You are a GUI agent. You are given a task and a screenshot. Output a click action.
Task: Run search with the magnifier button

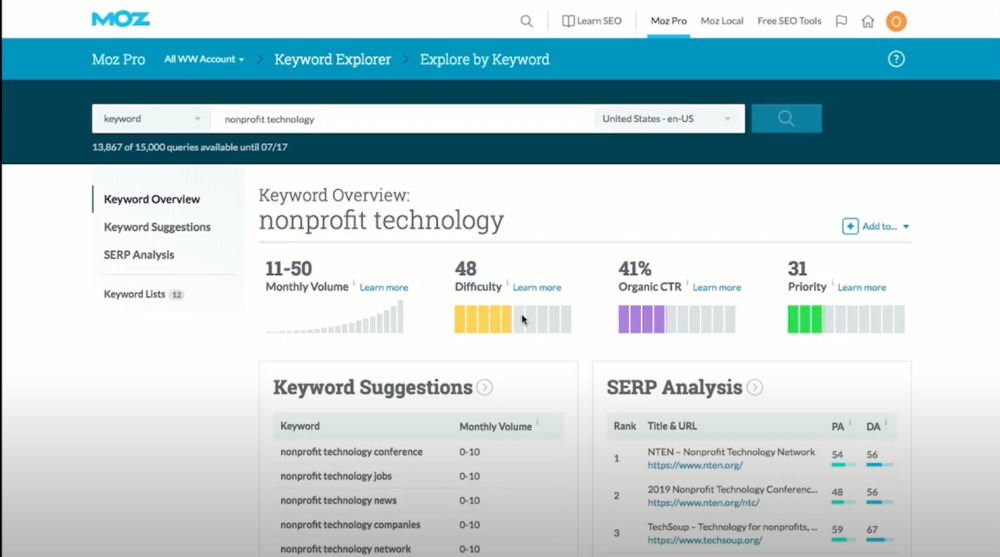pos(786,119)
